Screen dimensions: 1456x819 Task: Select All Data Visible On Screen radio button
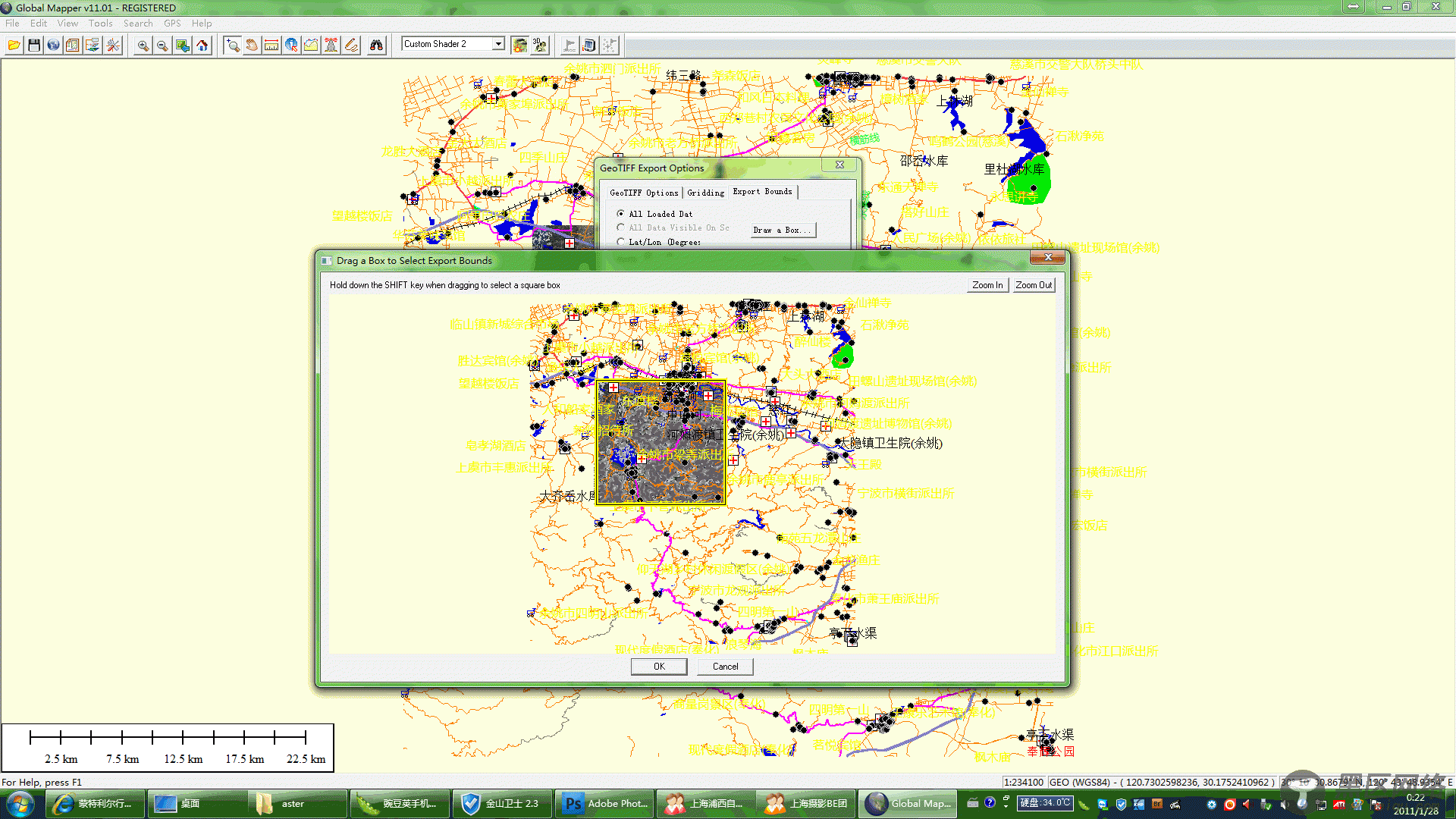pyautogui.click(x=620, y=228)
